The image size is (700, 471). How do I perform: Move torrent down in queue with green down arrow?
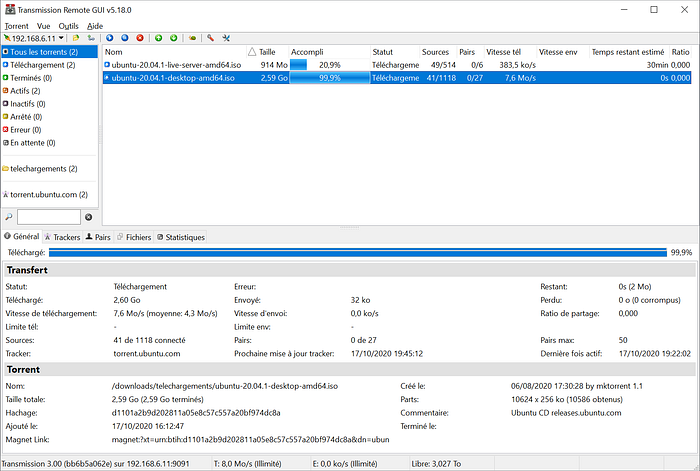point(174,38)
